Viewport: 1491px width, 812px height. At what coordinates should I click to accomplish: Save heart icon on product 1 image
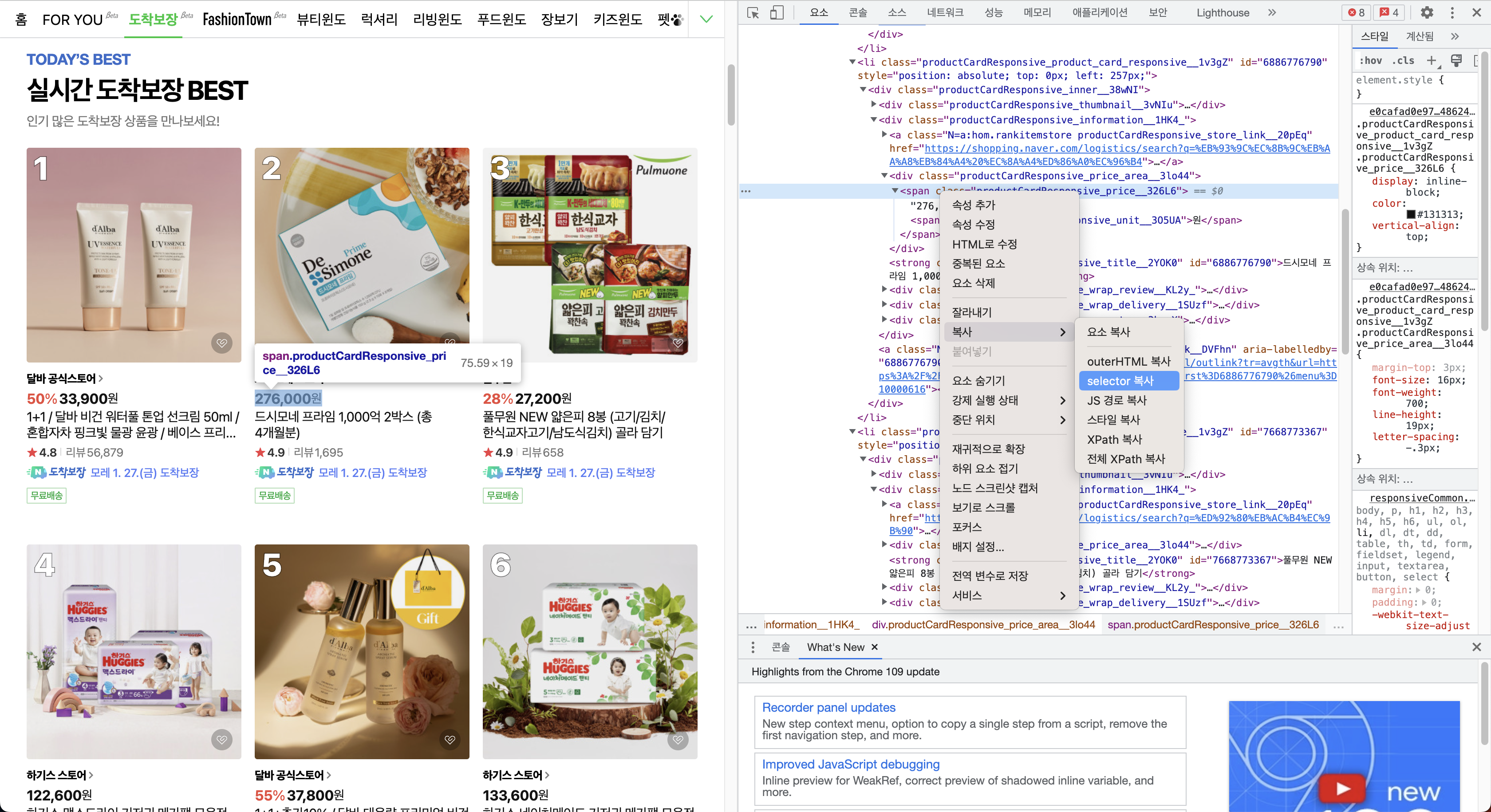(x=221, y=343)
